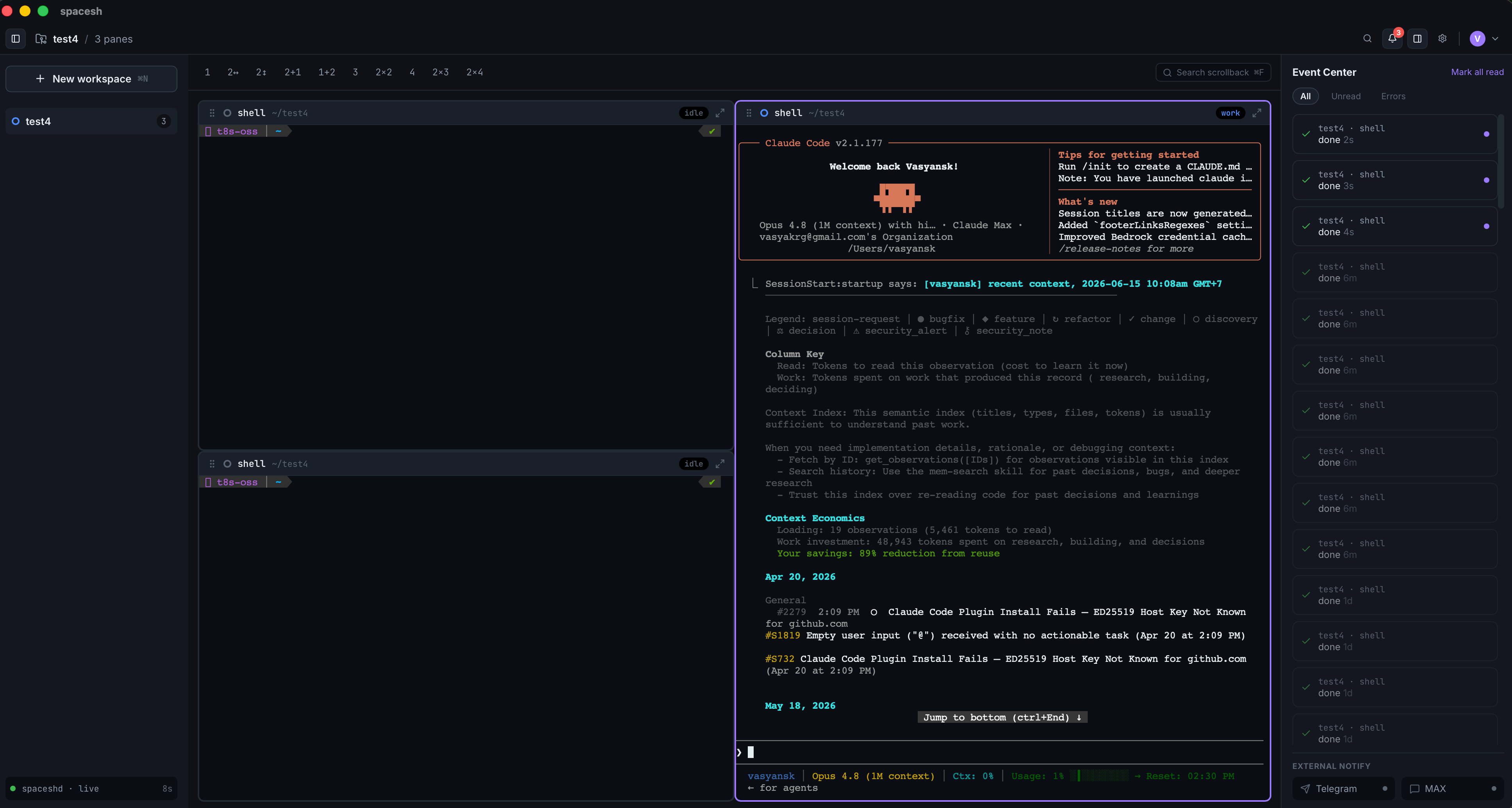Switch to the 2+1 pane layout
The image size is (1512, 808).
292,72
